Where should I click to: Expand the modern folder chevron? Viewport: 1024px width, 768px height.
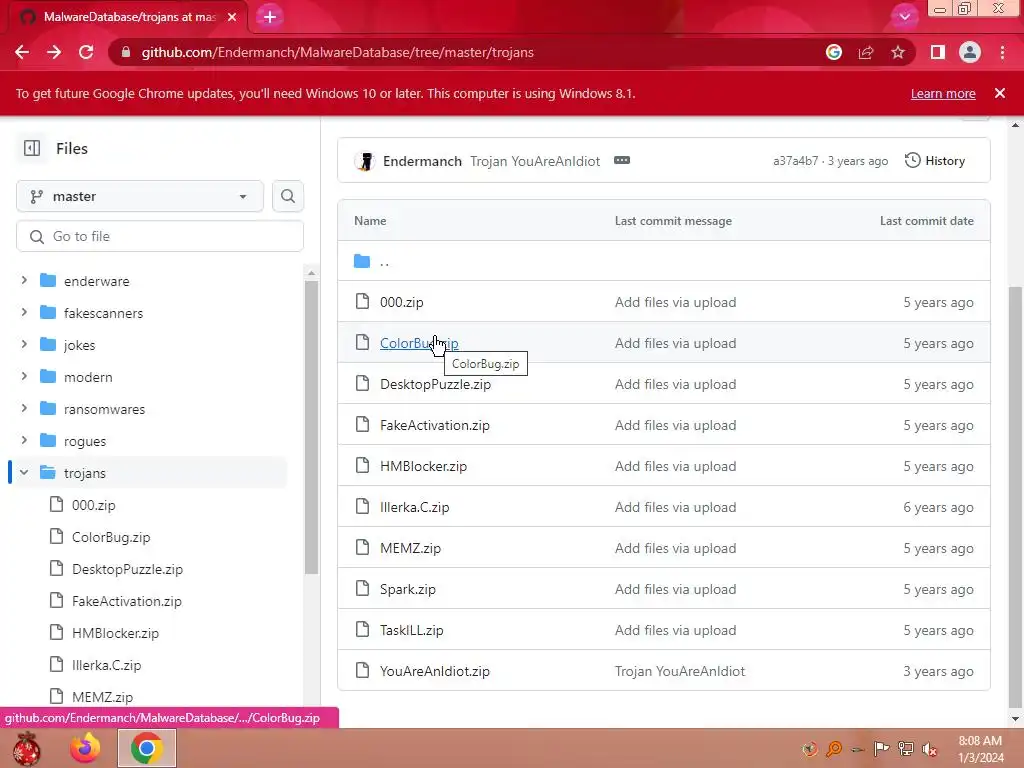(24, 376)
